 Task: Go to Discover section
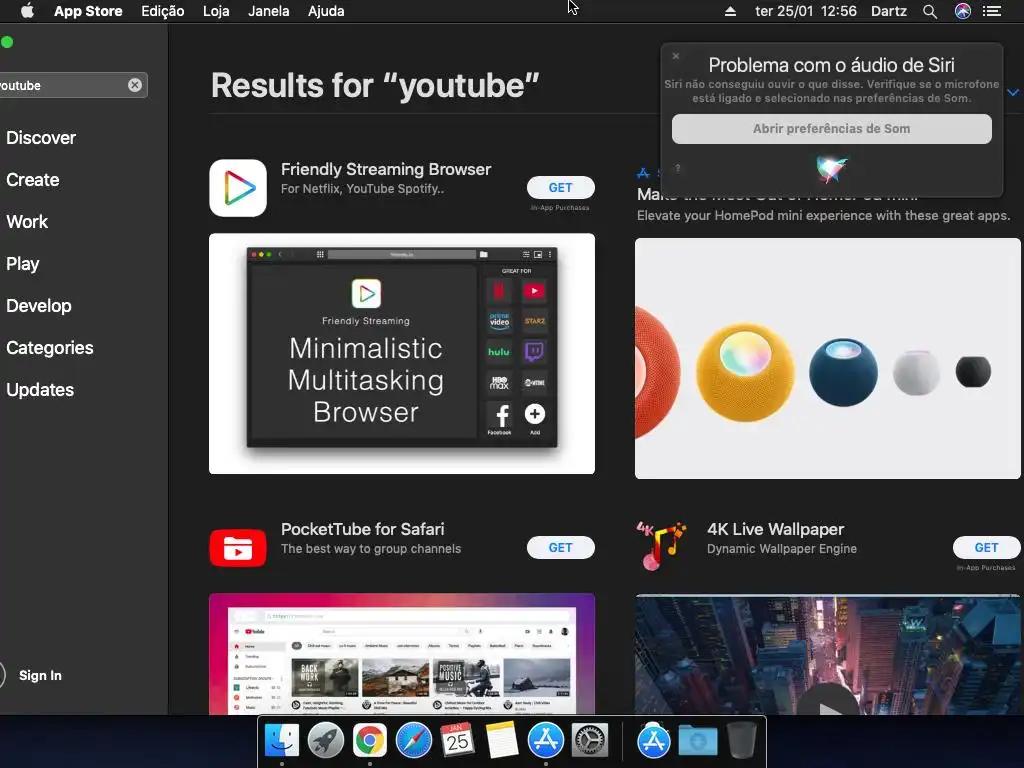pos(40,138)
